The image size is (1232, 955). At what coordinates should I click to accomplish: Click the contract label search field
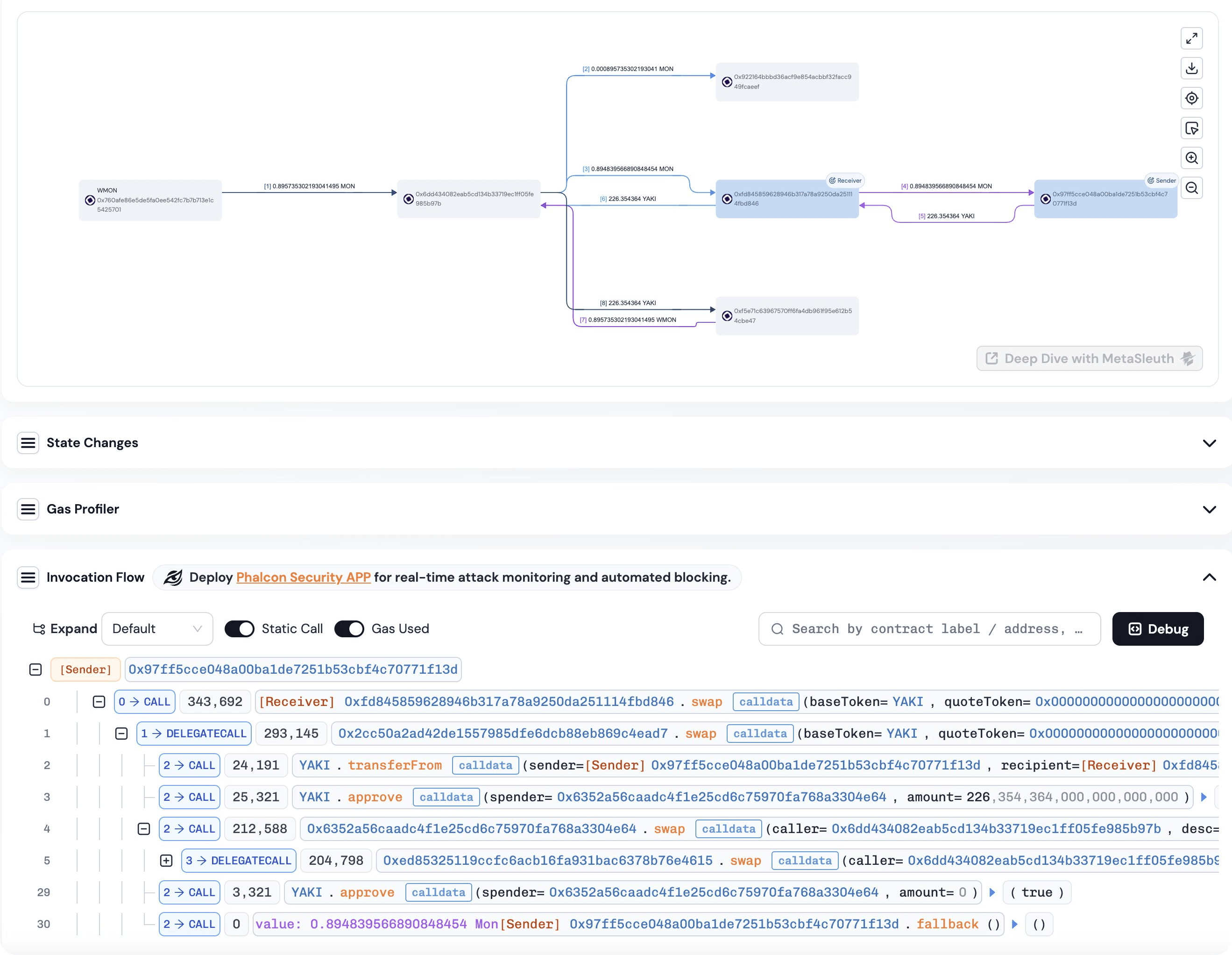(x=929, y=629)
